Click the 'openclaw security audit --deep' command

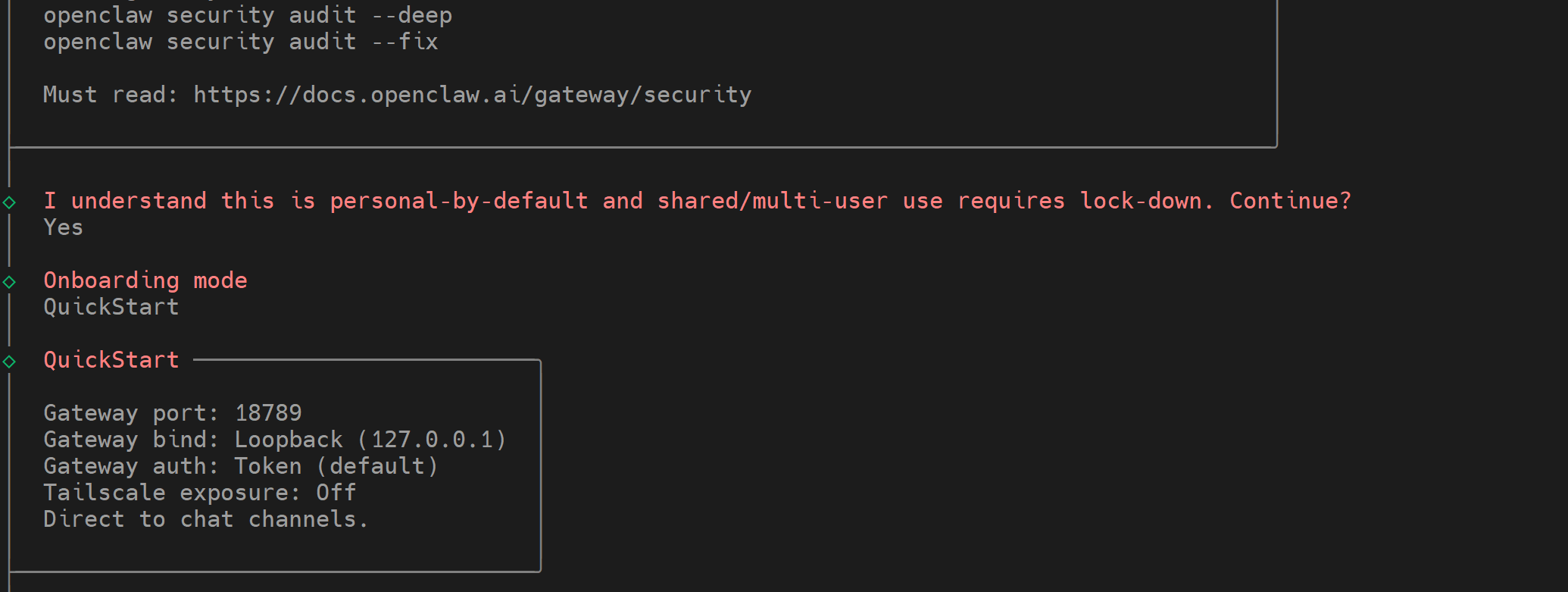[x=248, y=15]
